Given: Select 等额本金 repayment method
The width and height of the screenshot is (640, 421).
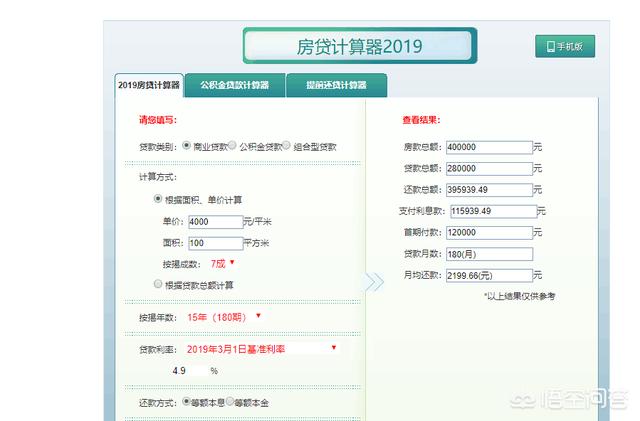Looking at the screenshot, I should (x=229, y=401).
